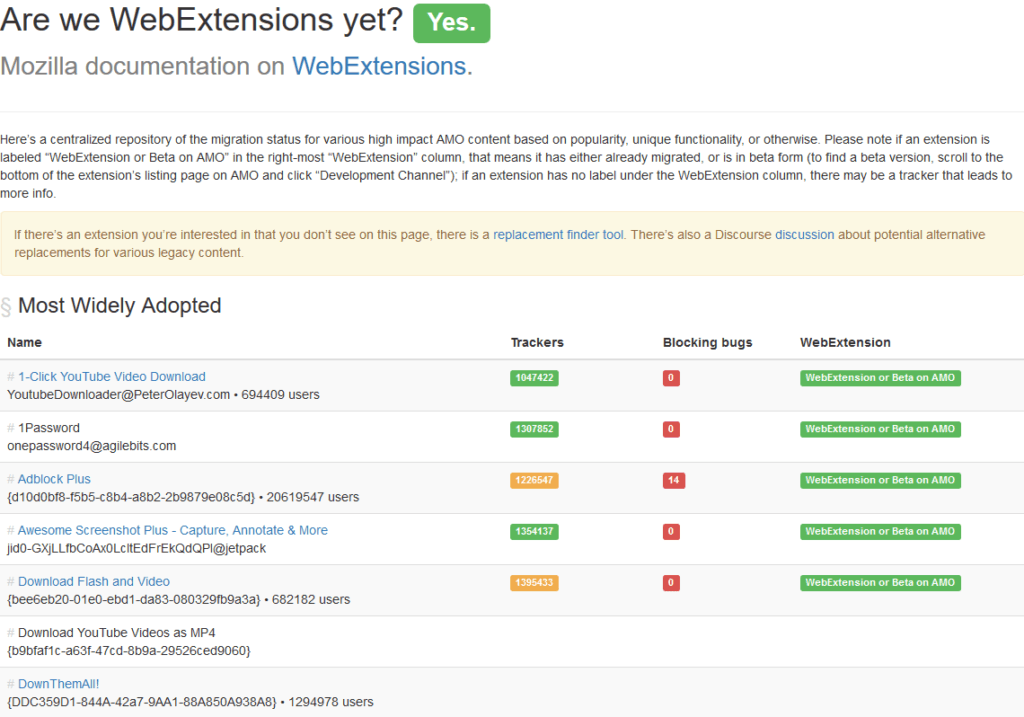Screen dimensions: 1024x717
Task: Click WebExtension badge in Adblock Plus row
Action: click(x=880, y=480)
